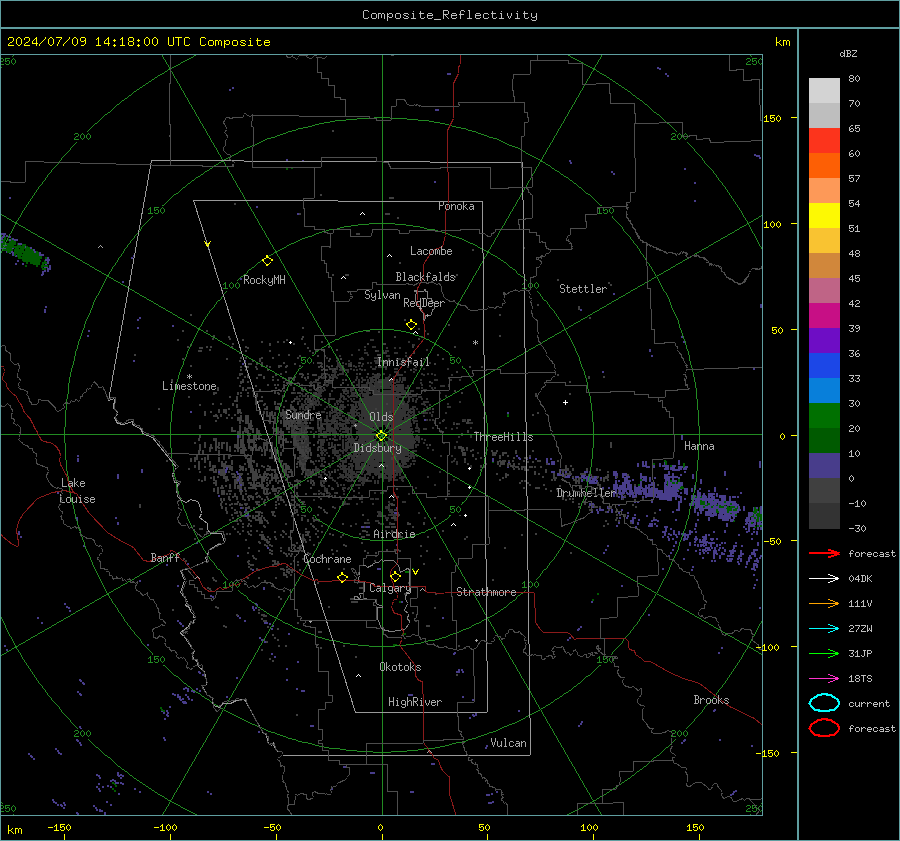Select the ThreeHills town label
The width and height of the screenshot is (900, 841).
click(x=503, y=437)
